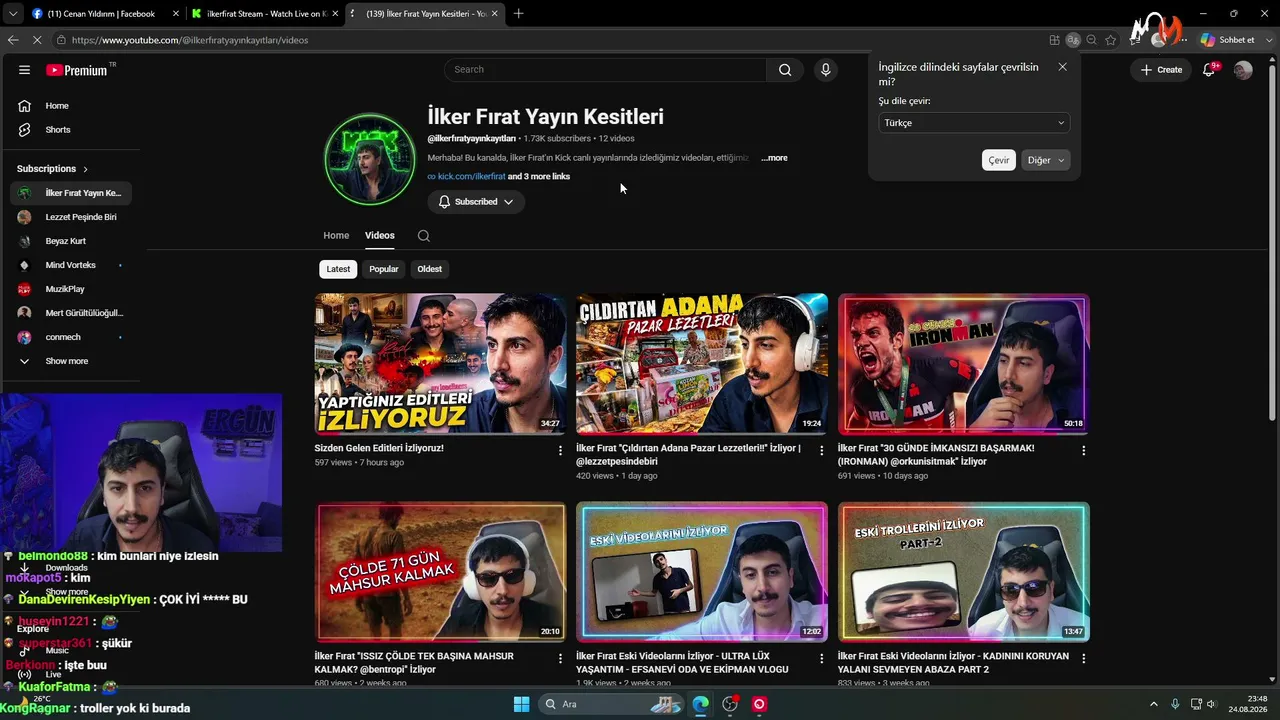Image resolution: width=1280 pixels, height=720 pixels.
Task: Open the Subscribed notification dropdown
Action: (476, 202)
